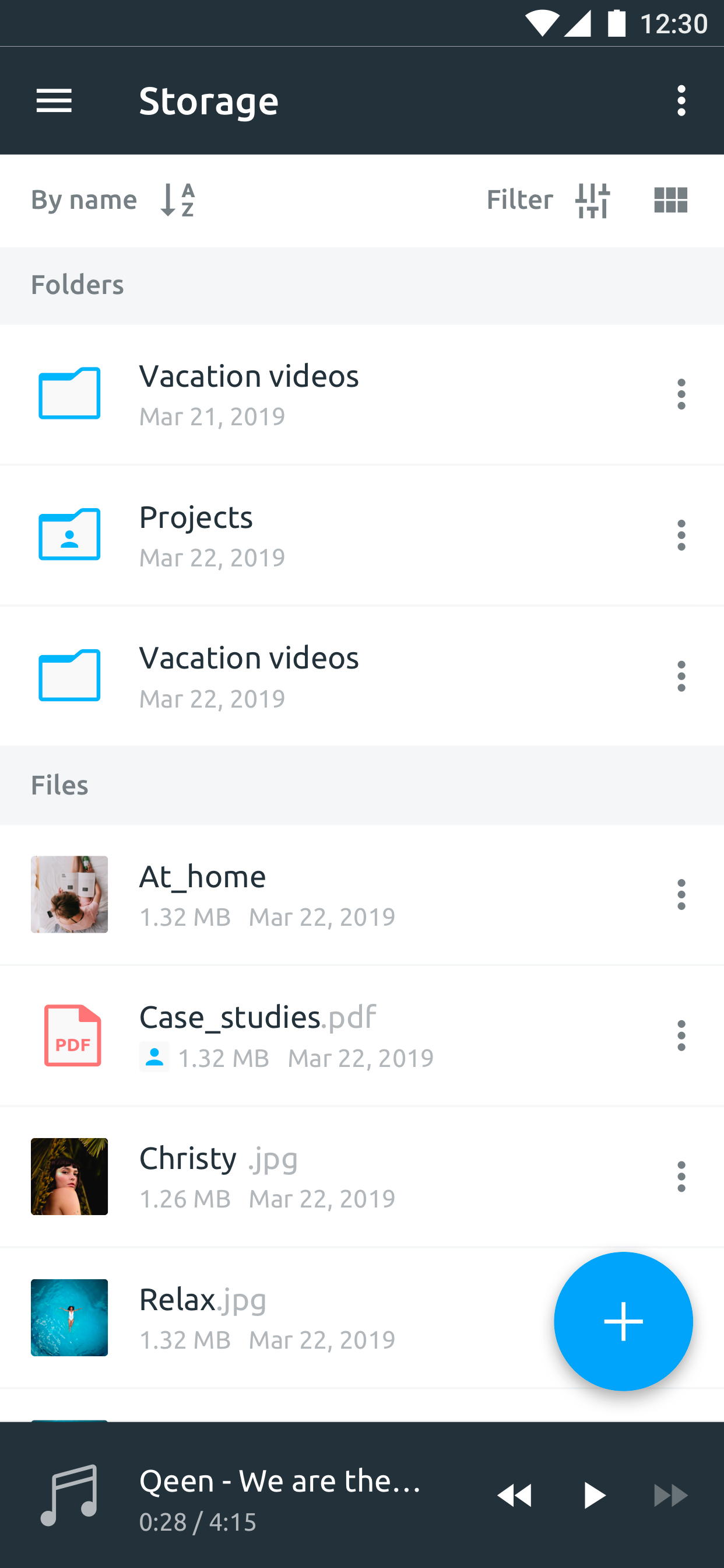Rewind the current music track
The width and height of the screenshot is (724, 1568).
515,1495
